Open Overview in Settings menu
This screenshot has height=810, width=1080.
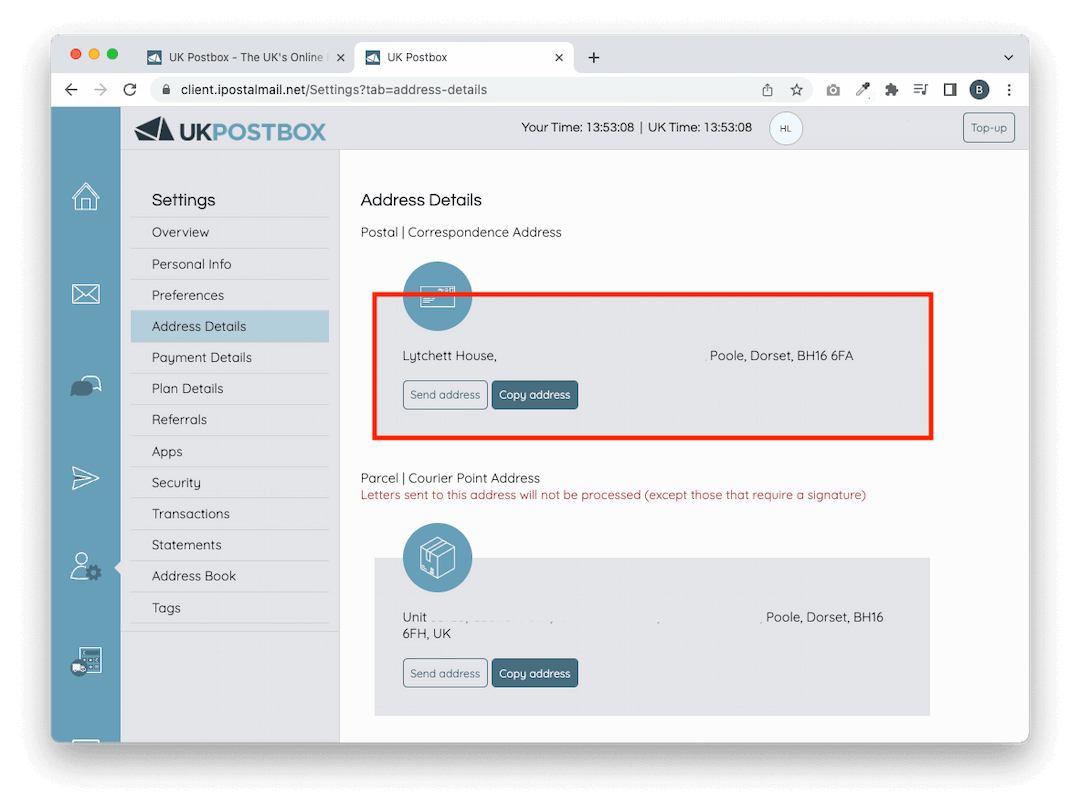[229, 233]
